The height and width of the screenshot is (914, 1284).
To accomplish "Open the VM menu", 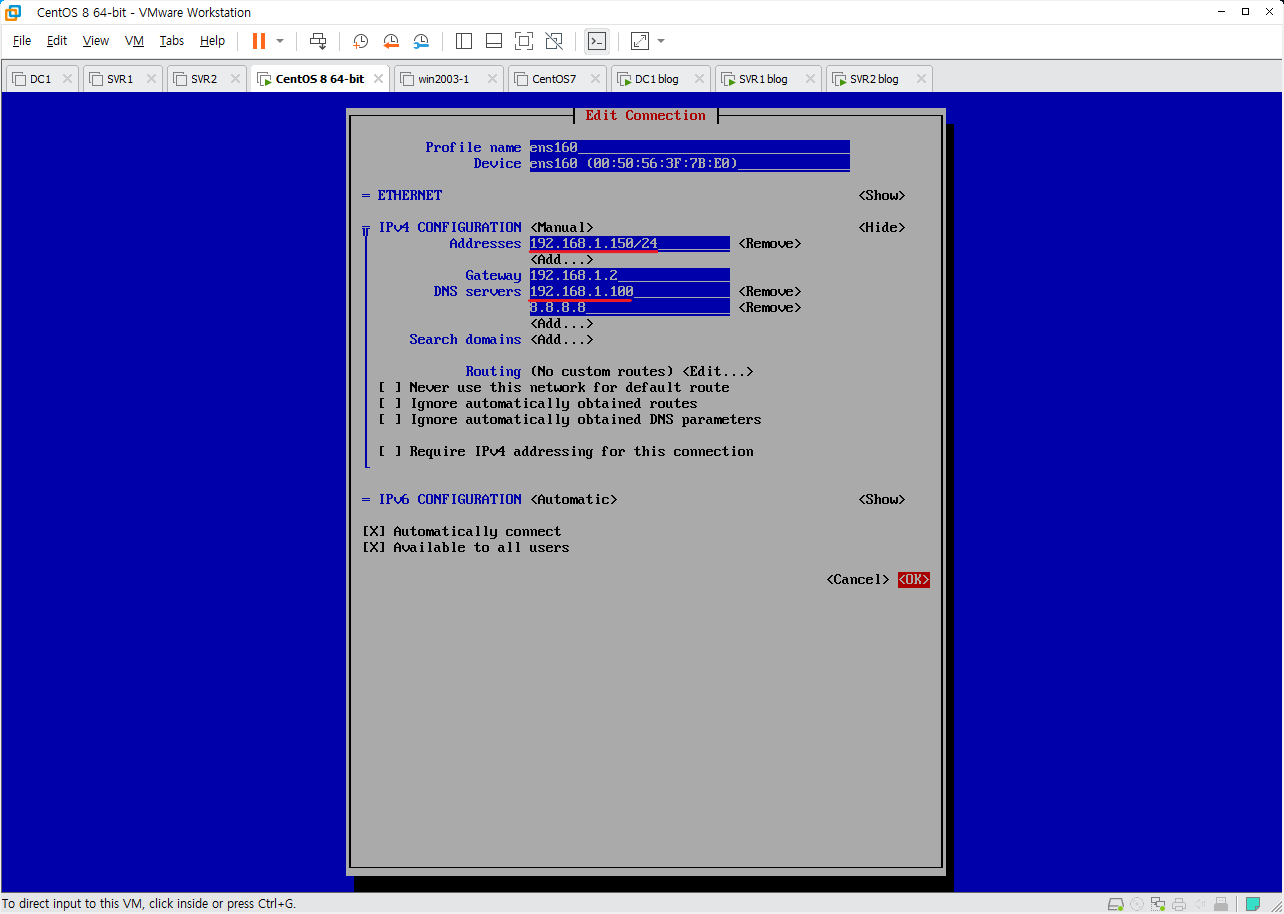I will point(134,41).
